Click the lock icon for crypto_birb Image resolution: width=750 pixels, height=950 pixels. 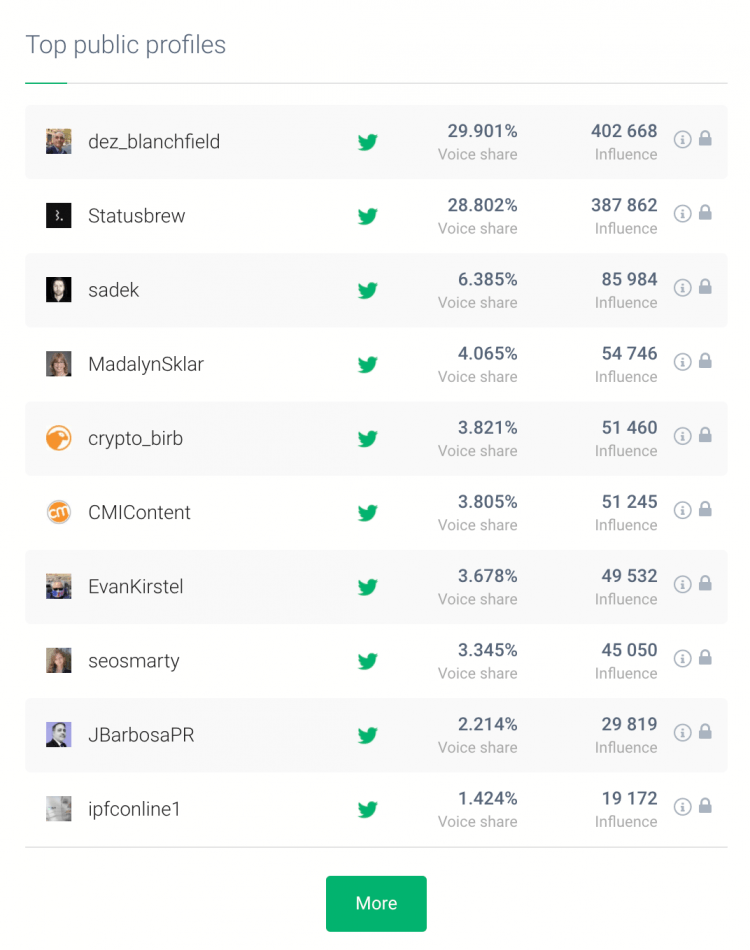coord(705,435)
